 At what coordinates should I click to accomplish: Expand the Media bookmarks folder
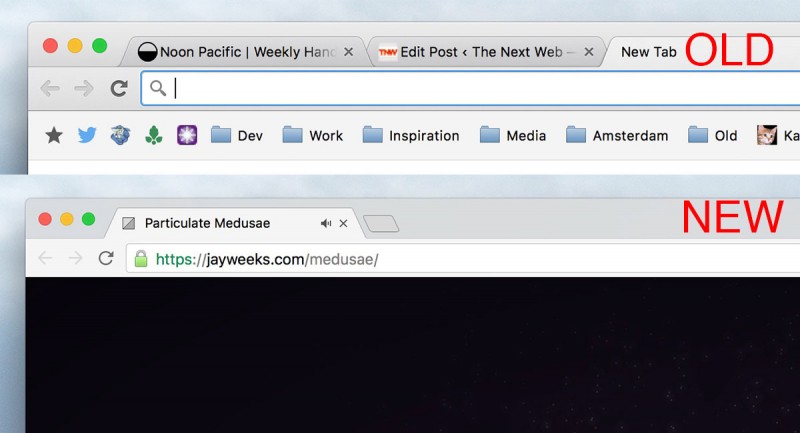click(513, 135)
